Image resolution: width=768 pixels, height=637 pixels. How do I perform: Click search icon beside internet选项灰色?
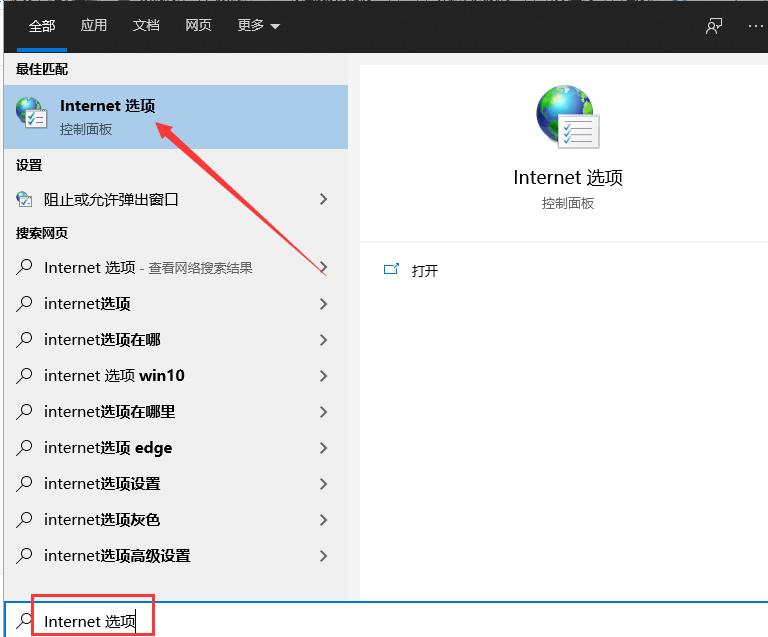click(x=24, y=519)
